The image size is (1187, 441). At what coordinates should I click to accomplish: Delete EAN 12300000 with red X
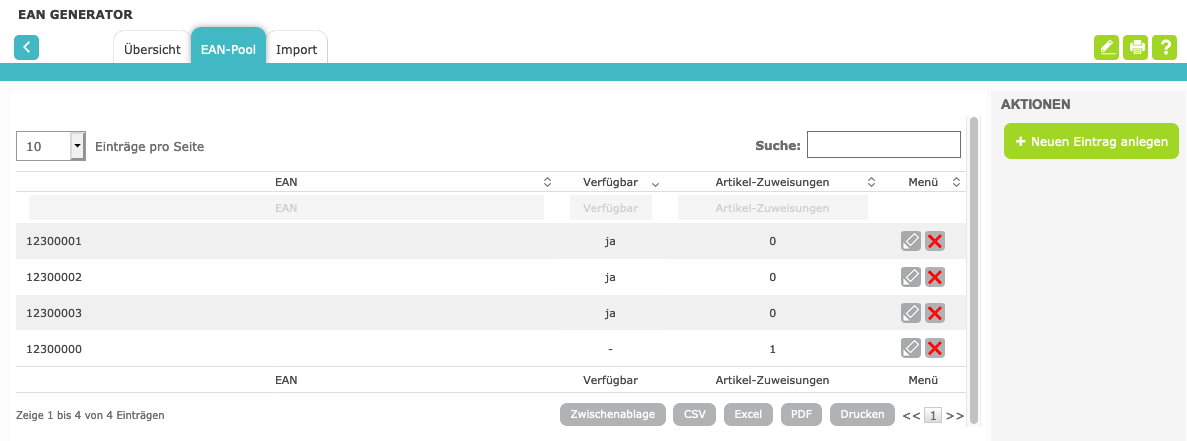(x=935, y=348)
